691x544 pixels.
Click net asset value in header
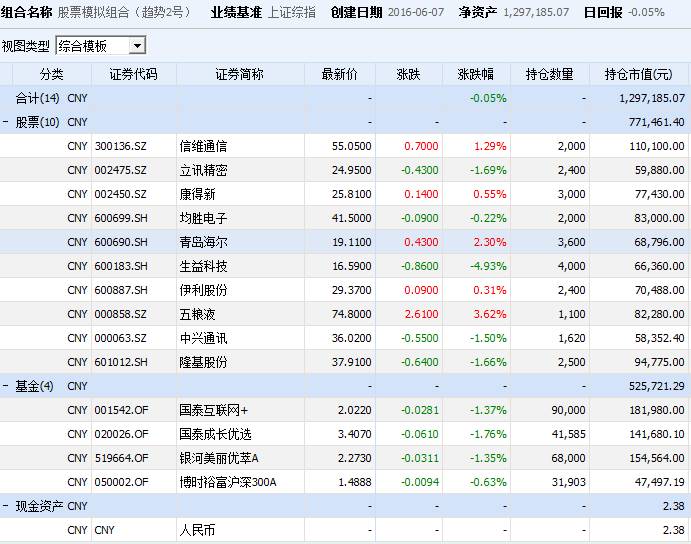[x=536, y=12]
